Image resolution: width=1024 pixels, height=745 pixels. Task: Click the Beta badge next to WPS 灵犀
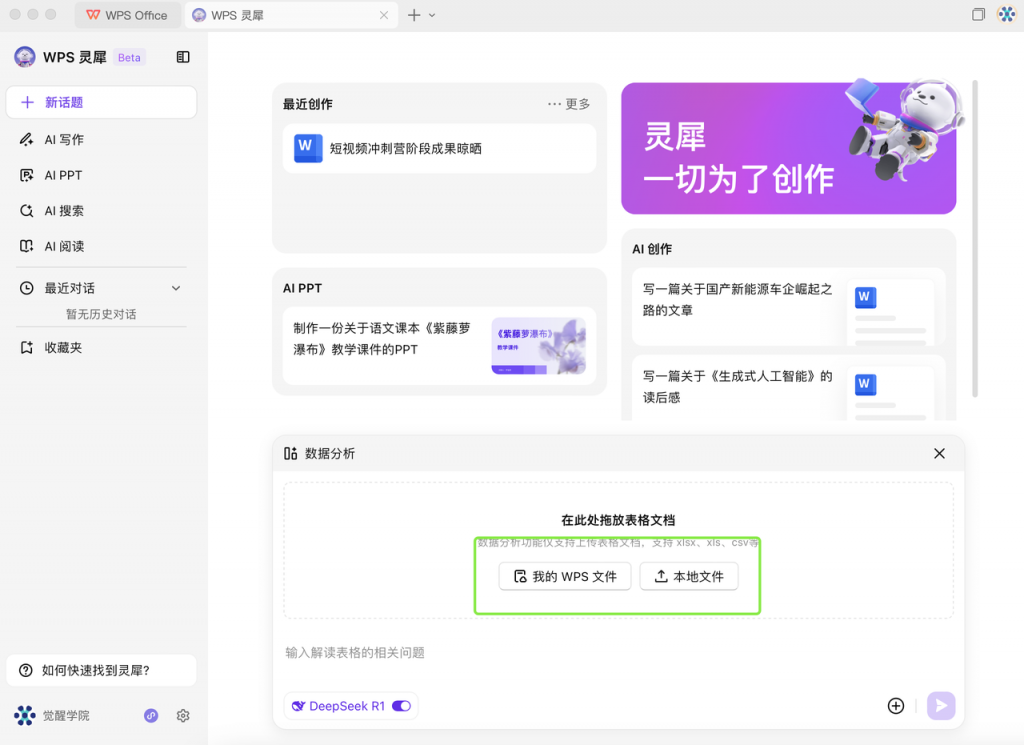tap(129, 57)
